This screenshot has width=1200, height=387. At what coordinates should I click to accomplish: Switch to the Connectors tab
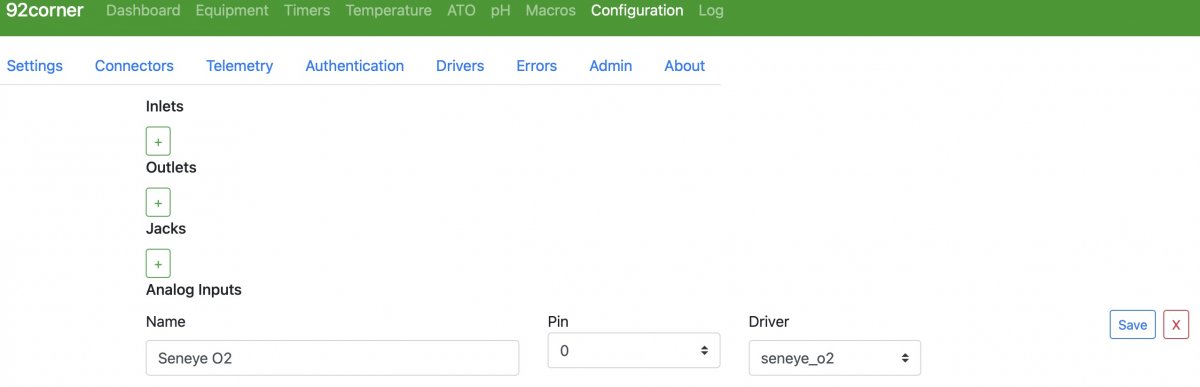tap(134, 66)
